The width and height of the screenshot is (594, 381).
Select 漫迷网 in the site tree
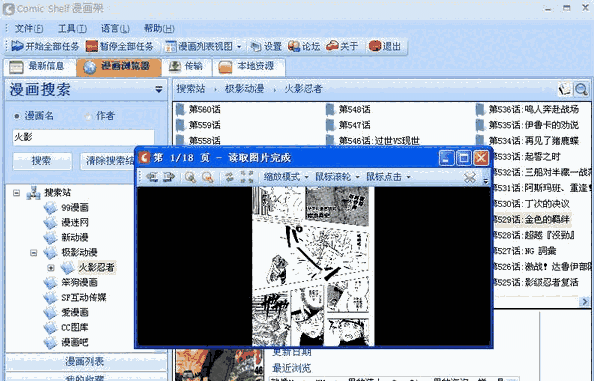pyautogui.click(x=75, y=223)
